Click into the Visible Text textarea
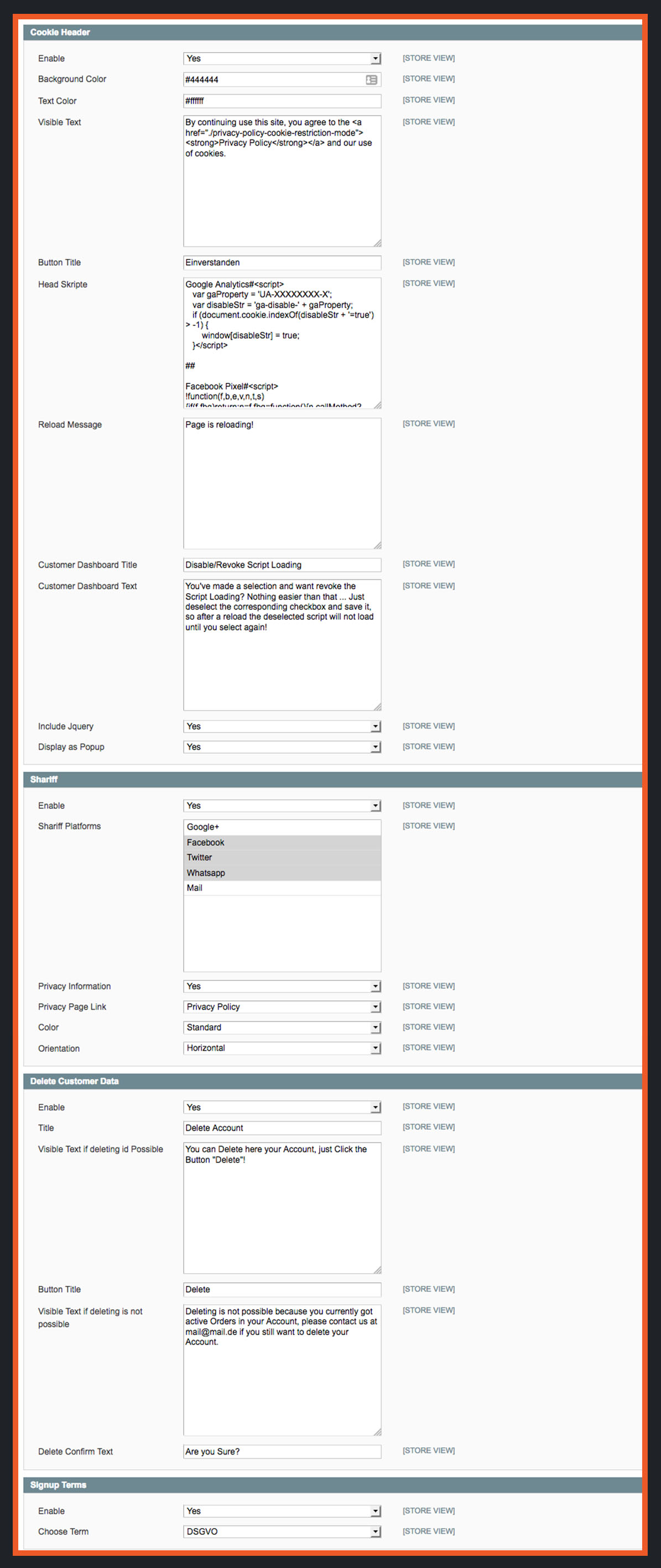 coord(282,181)
